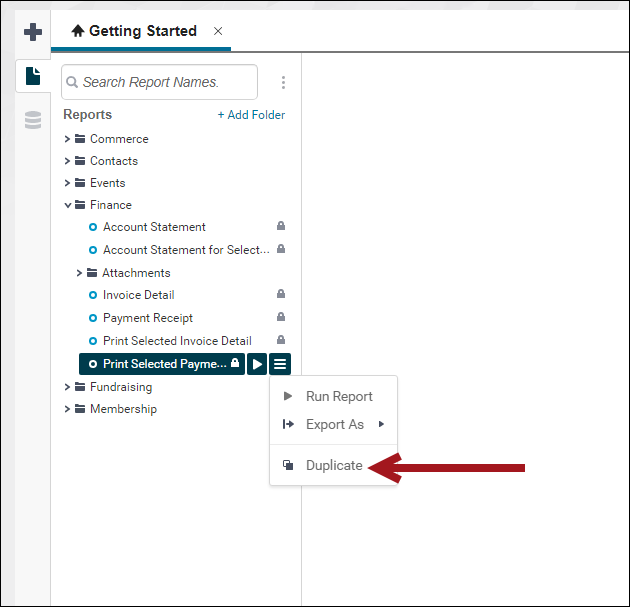
Task: Open the three-dot options menu beside search
Action: click(x=283, y=82)
